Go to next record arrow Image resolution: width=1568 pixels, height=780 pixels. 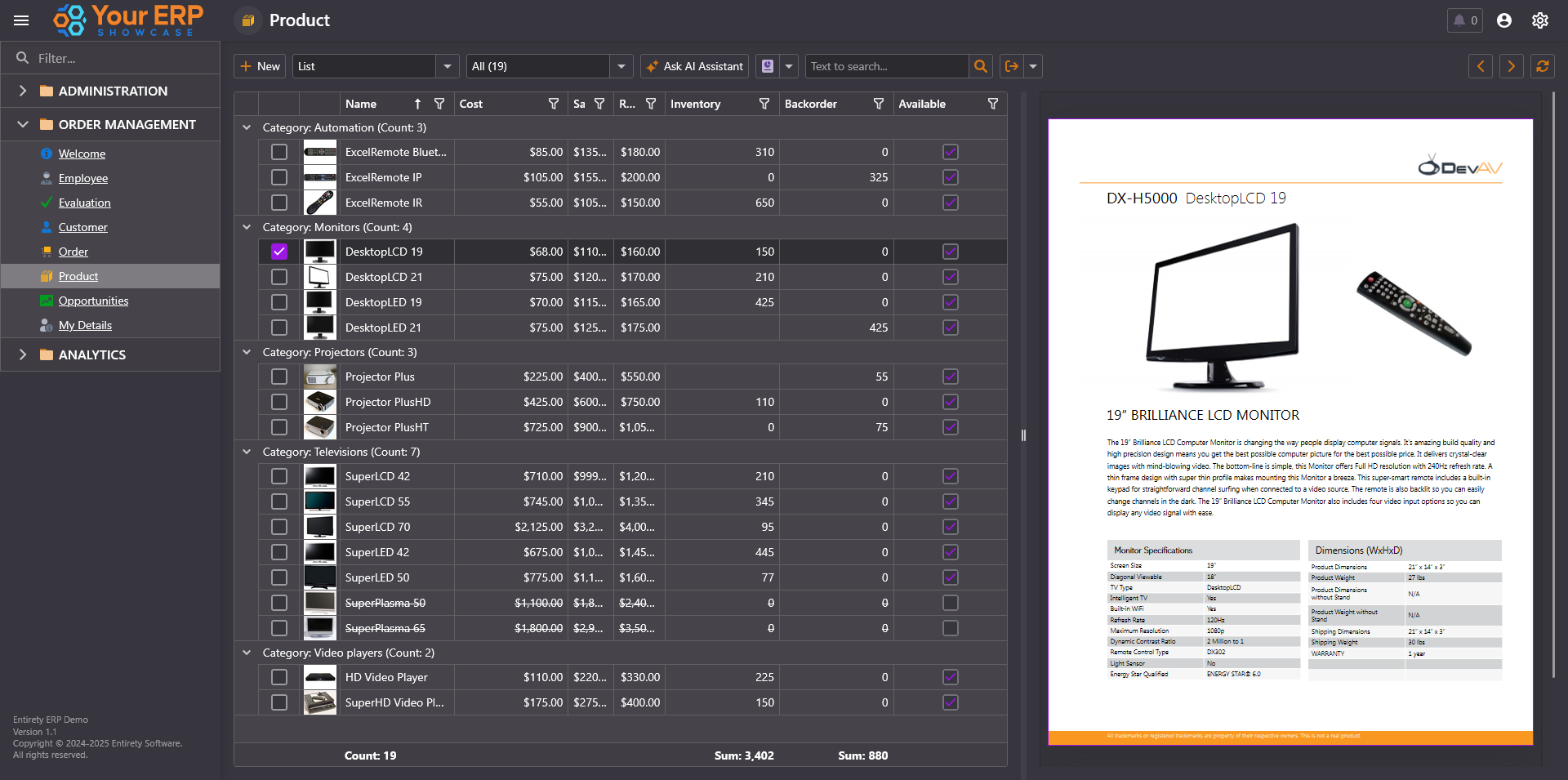(x=1511, y=66)
